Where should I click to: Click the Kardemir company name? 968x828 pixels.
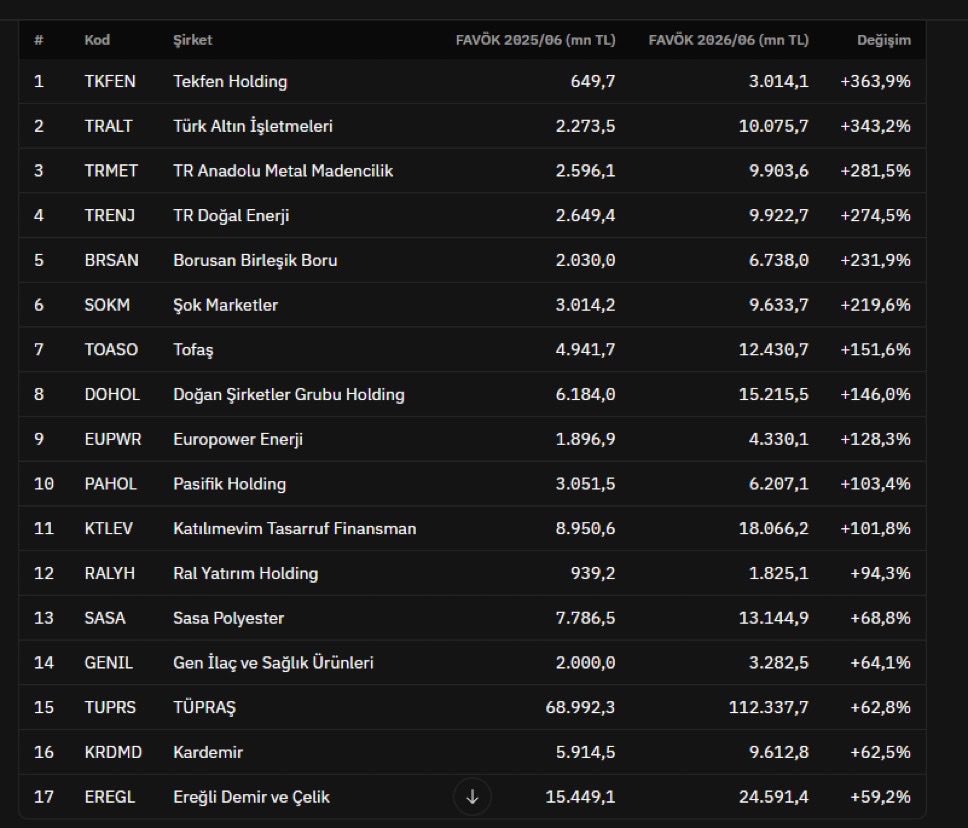tap(208, 752)
